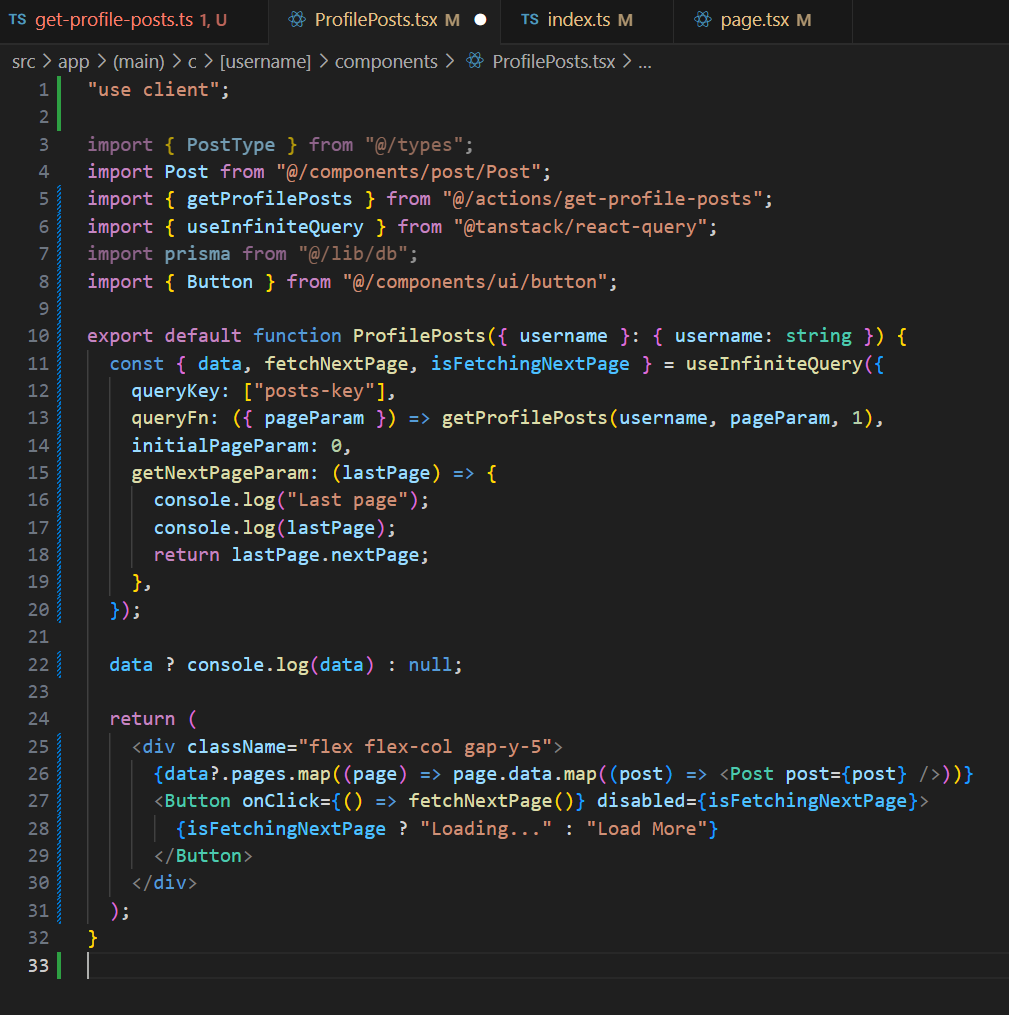The width and height of the screenshot is (1009, 1015).
Task: Click line number 1 in the gutter
Action: point(43,89)
